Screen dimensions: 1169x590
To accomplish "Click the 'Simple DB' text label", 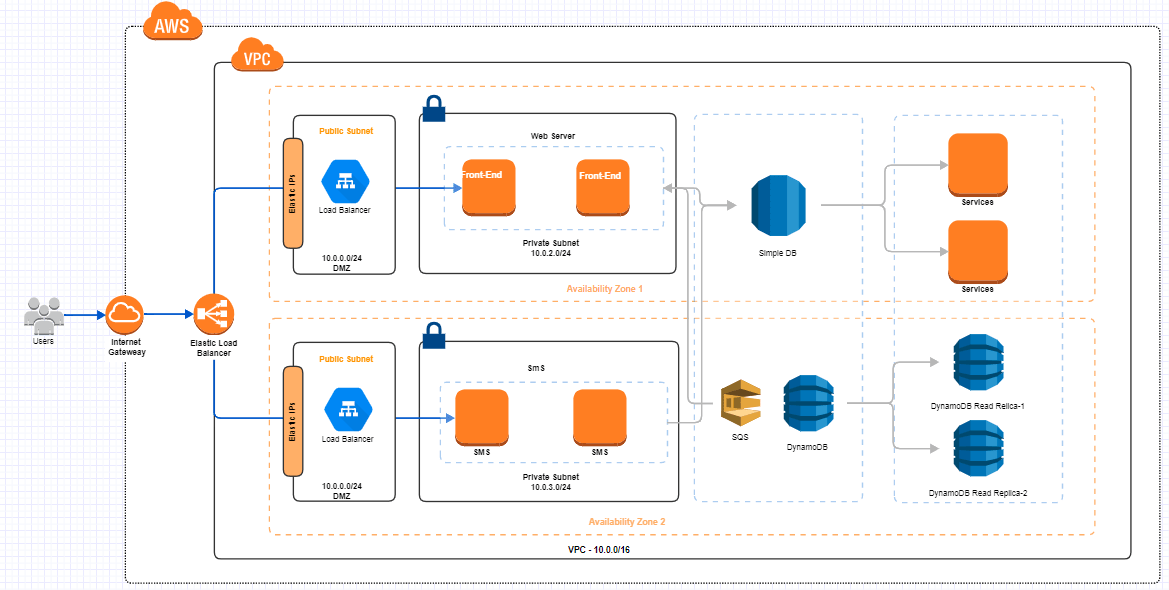I will pos(776,254).
